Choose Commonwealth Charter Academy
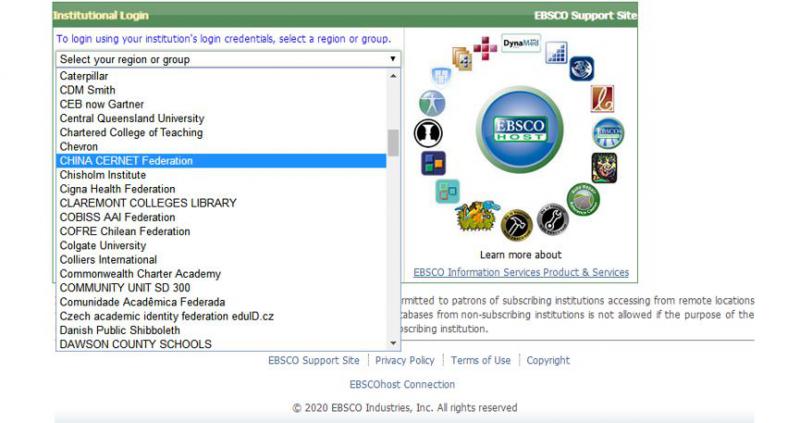Viewport: 800px width, 423px height. [221, 274]
